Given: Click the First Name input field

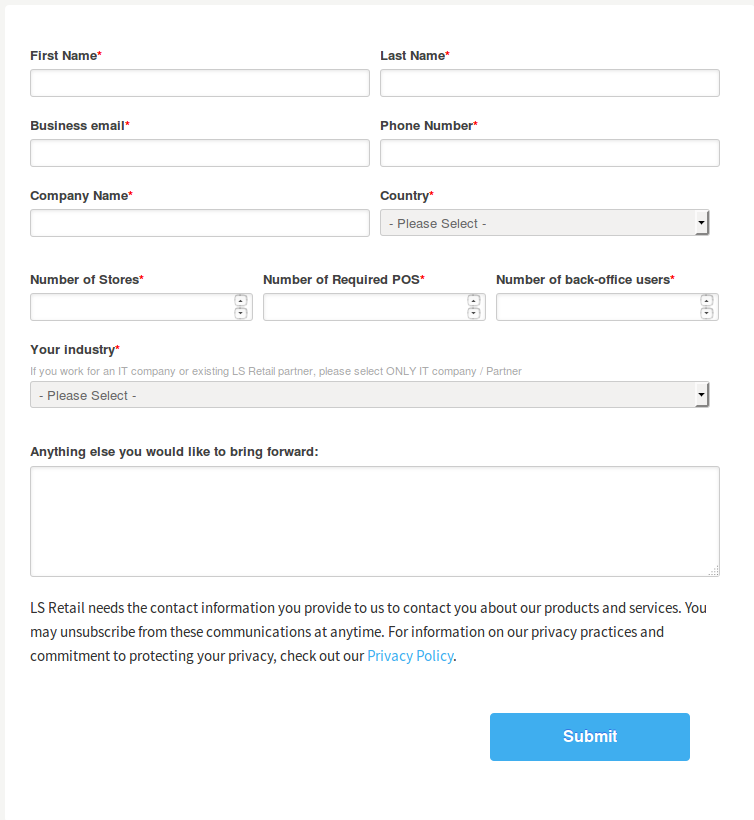Looking at the screenshot, I should point(199,83).
